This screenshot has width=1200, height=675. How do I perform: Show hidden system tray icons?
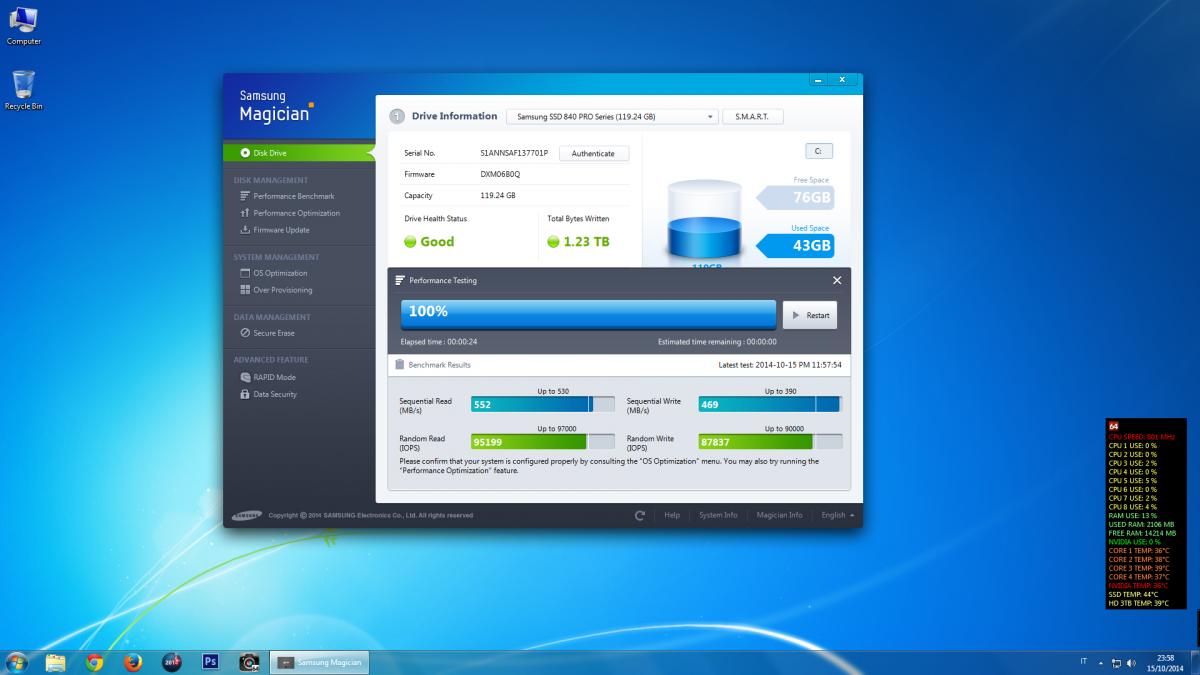pos(1101,663)
